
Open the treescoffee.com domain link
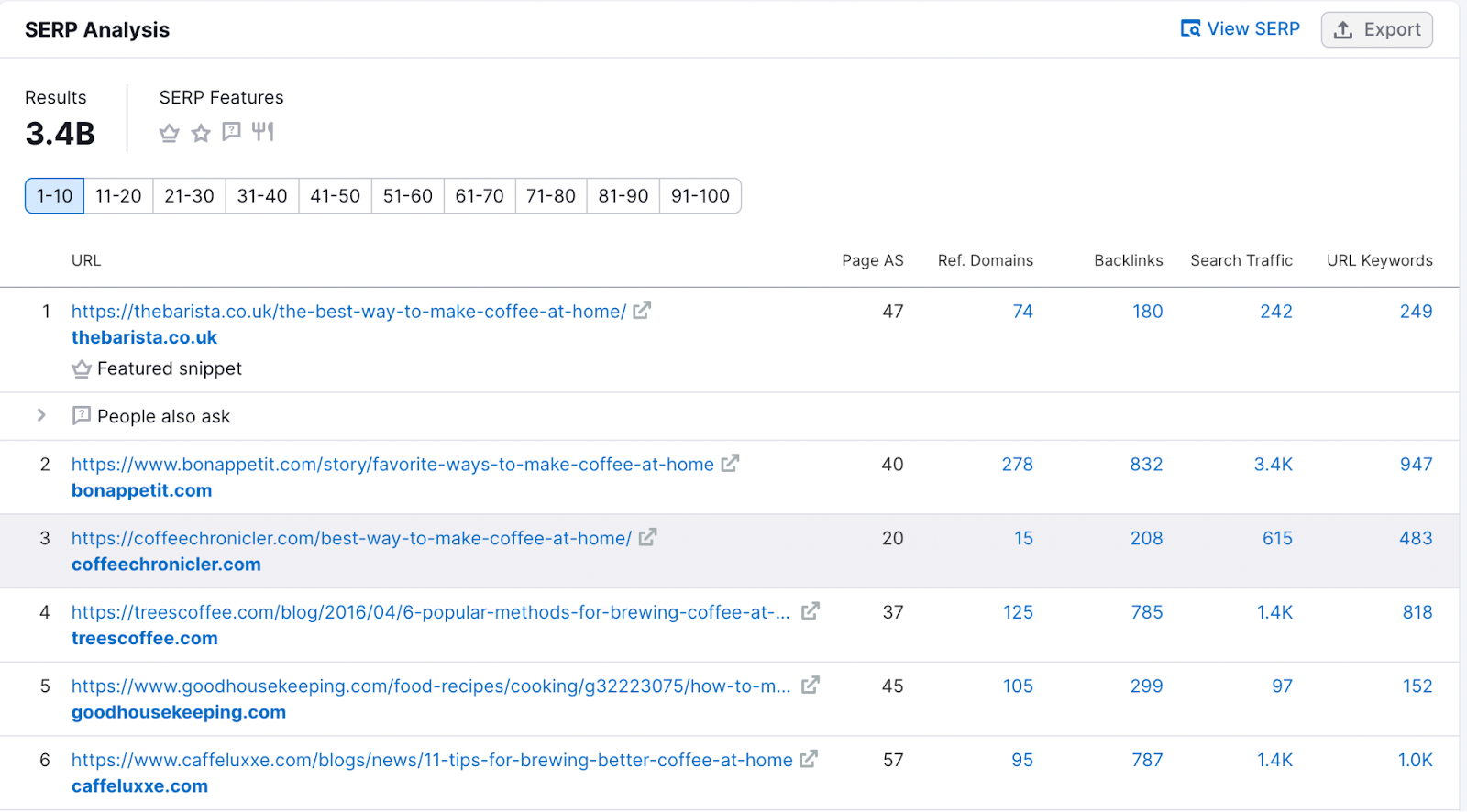(145, 638)
